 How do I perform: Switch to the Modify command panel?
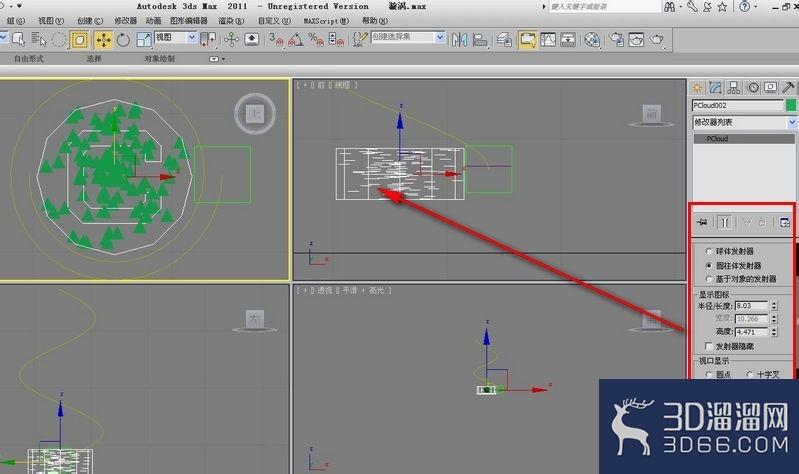tap(715, 88)
